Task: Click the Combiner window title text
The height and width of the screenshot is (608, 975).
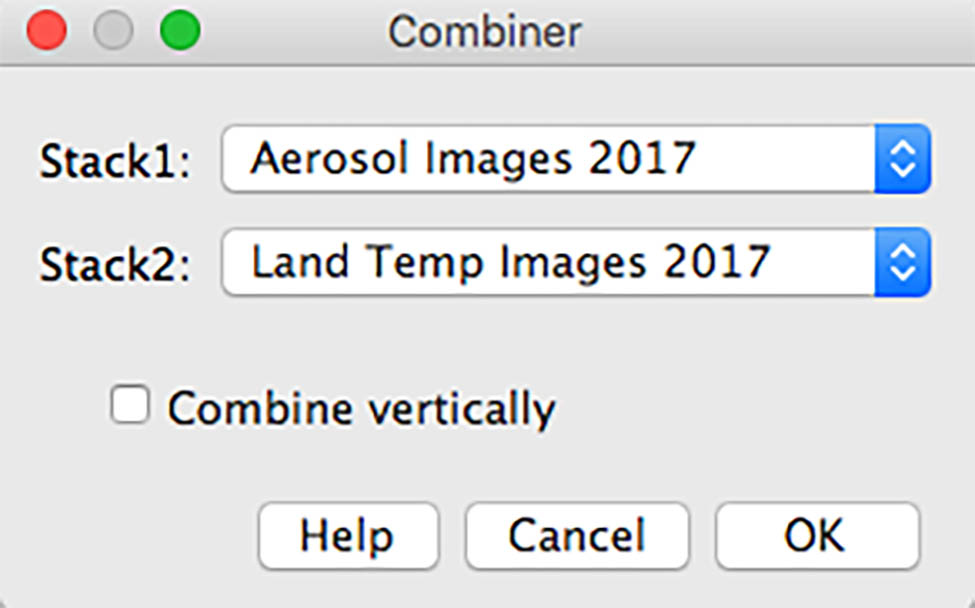Action: click(x=485, y=32)
